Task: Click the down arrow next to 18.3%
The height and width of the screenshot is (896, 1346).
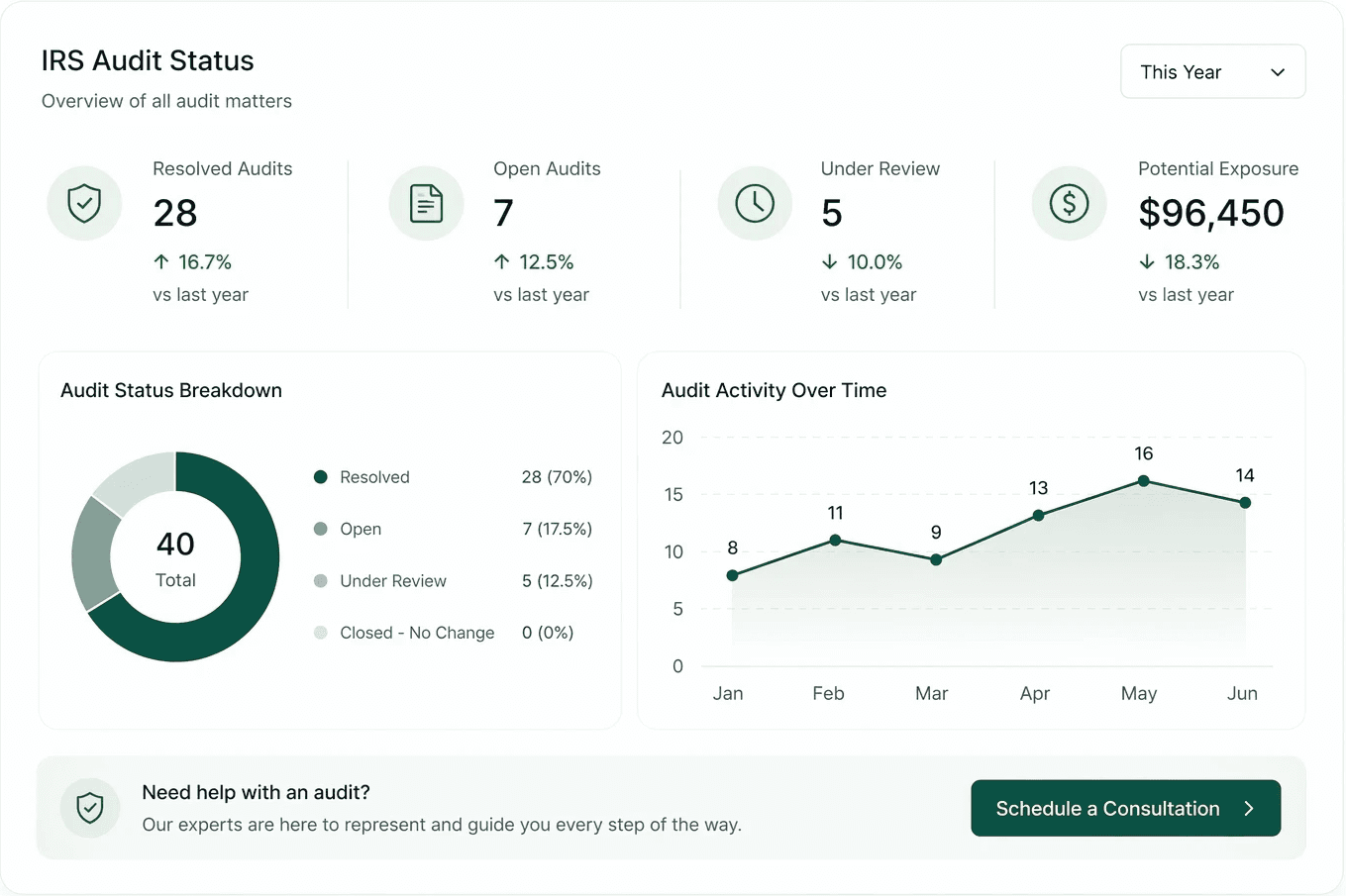Action: click(x=1147, y=261)
